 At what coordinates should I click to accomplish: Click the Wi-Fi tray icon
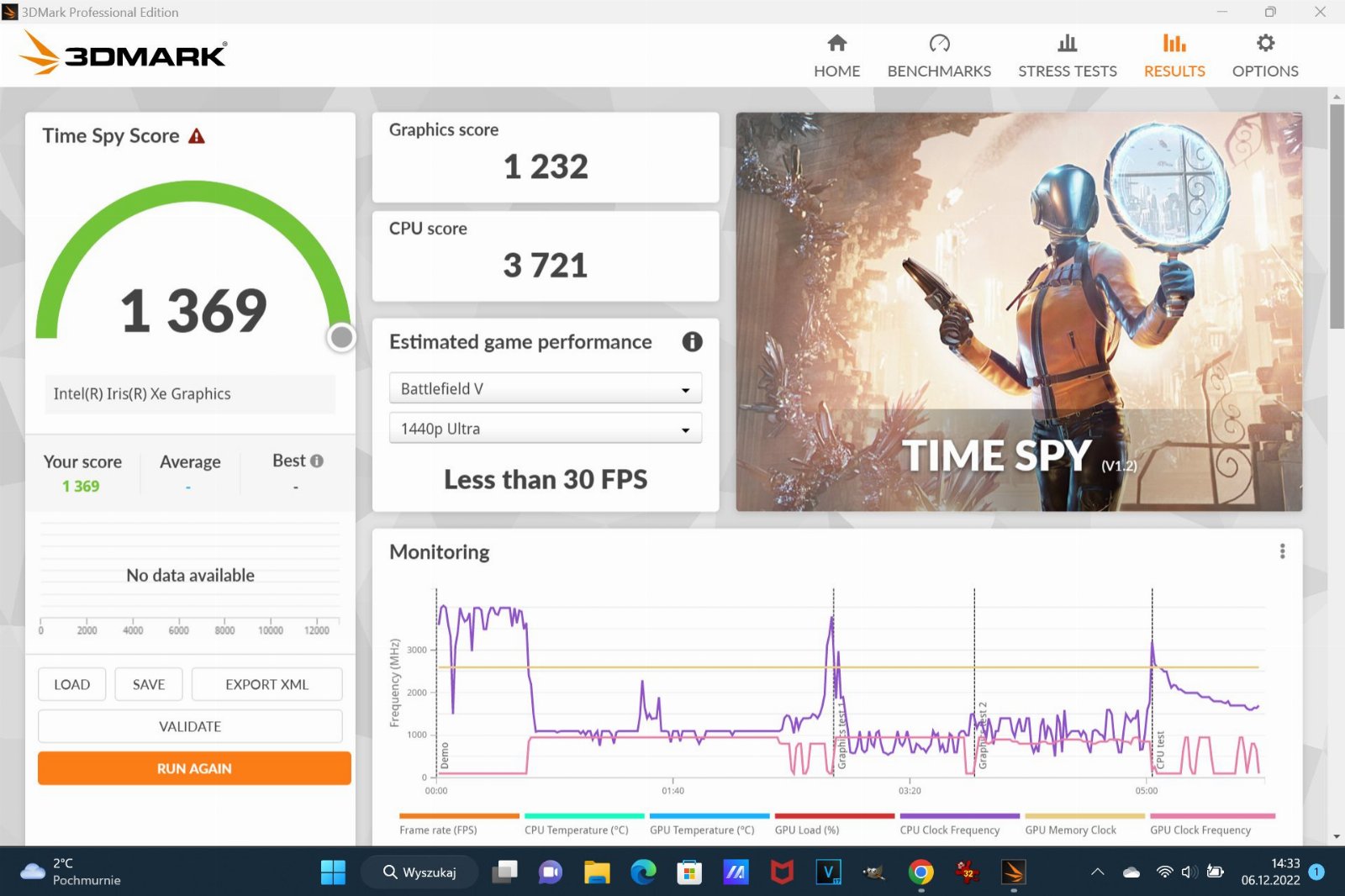[1164, 872]
